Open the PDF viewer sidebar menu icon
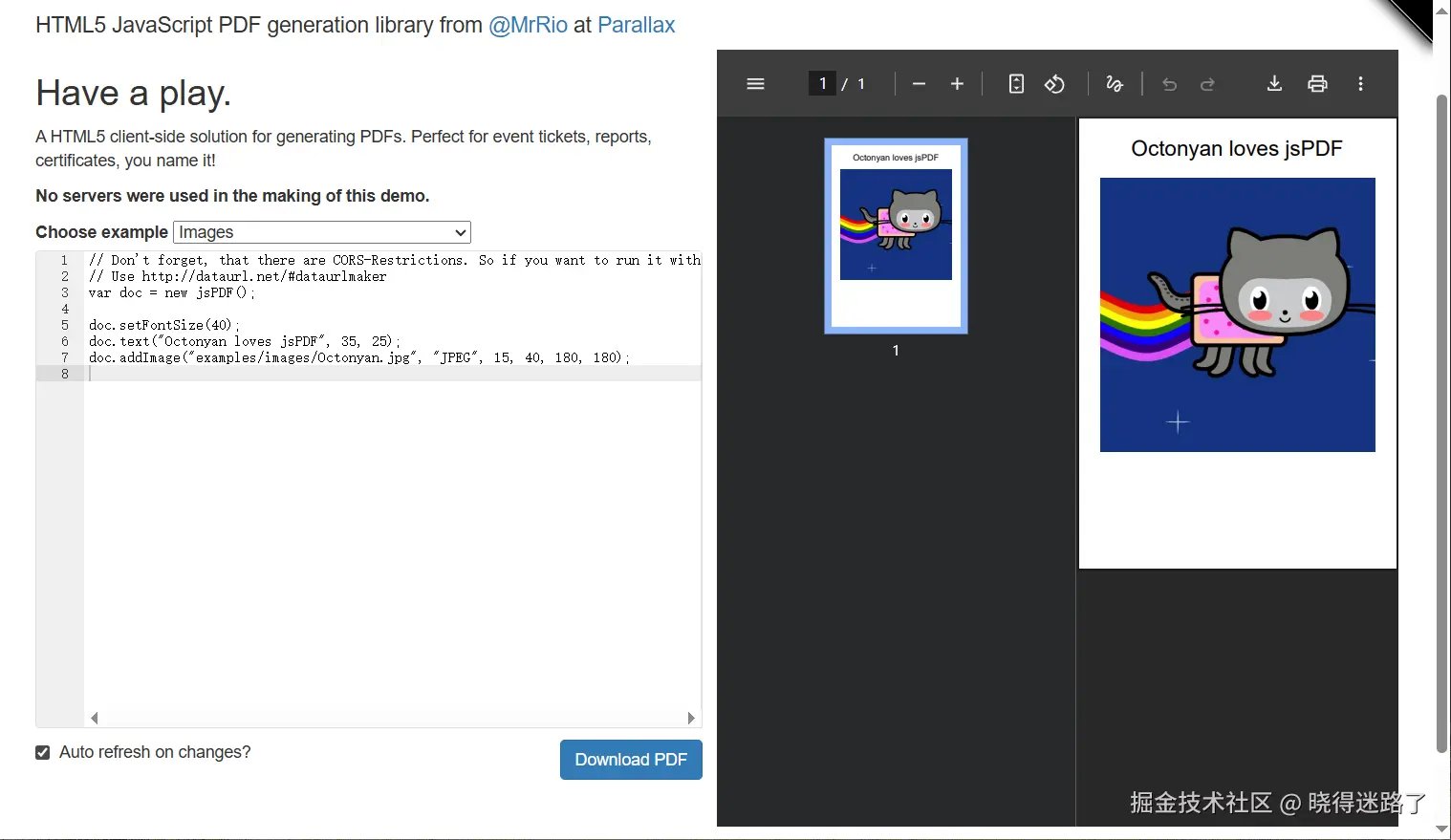1451x840 pixels. (755, 84)
